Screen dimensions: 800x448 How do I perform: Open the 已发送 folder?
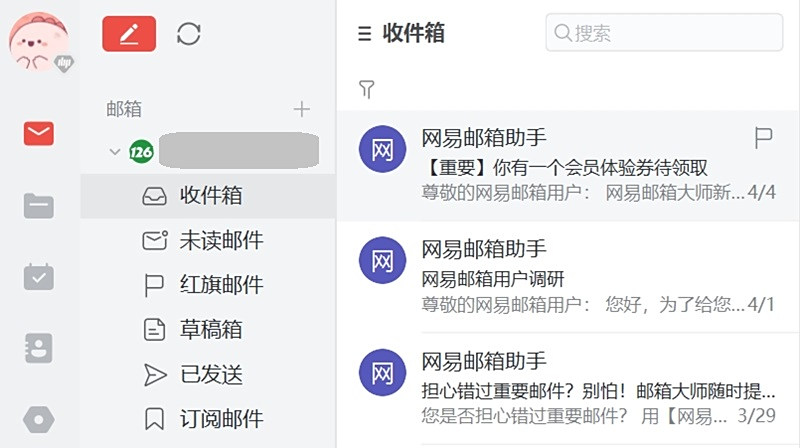[x=208, y=375]
